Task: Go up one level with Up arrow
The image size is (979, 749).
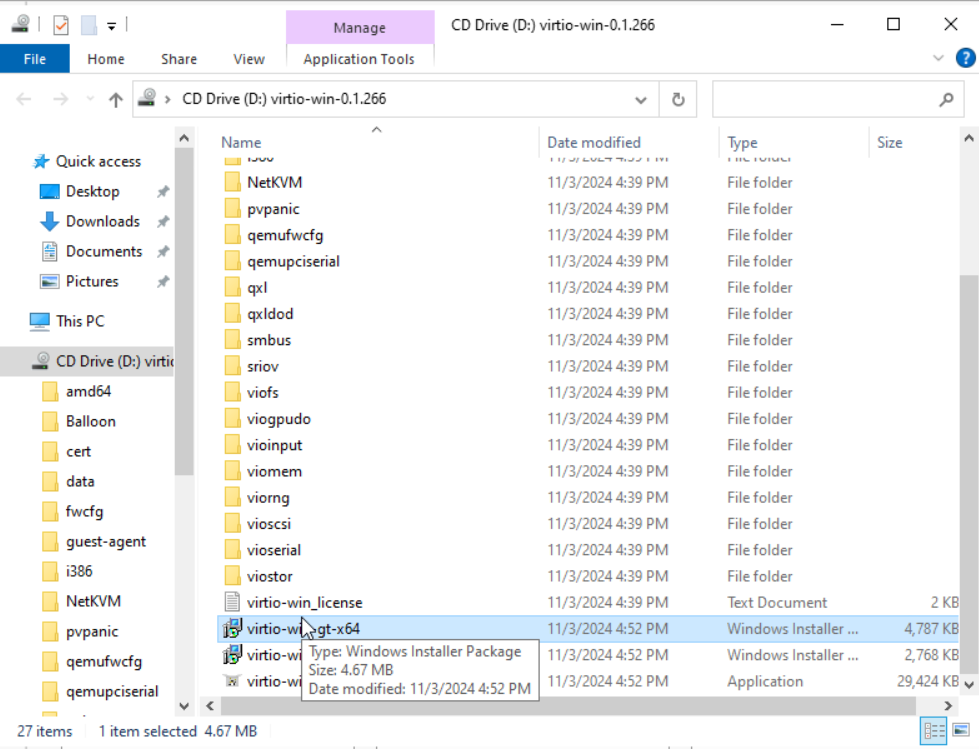Action: 116,99
